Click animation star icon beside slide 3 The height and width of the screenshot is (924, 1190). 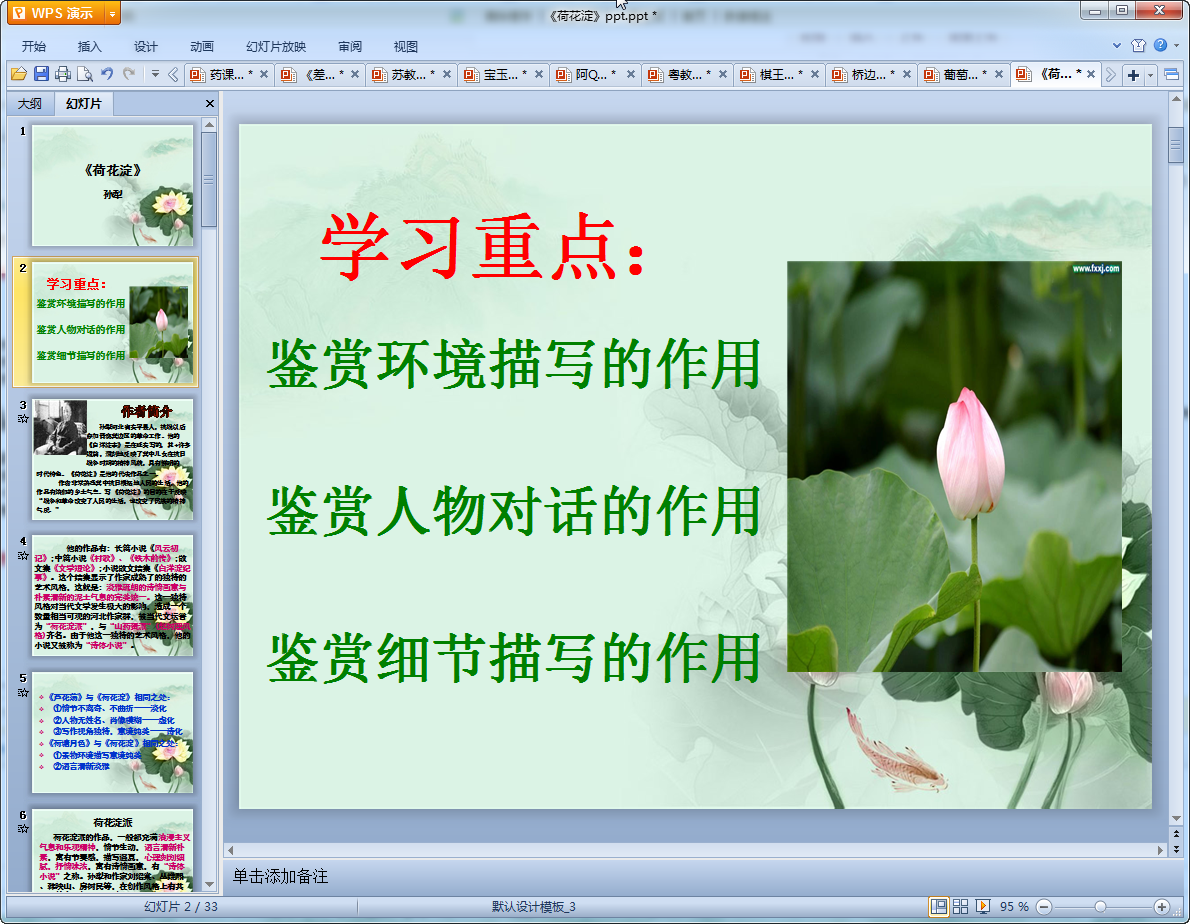click(x=23, y=419)
